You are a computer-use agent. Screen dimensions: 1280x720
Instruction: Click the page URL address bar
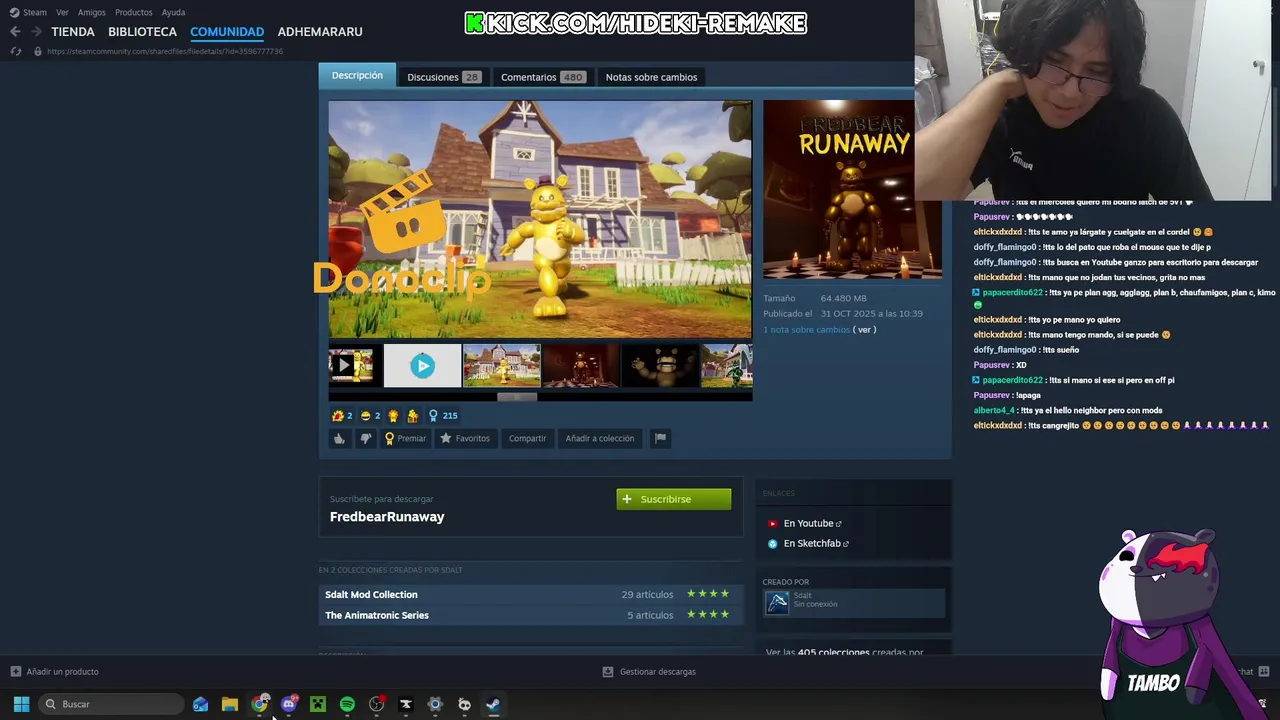[x=165, y=51]
